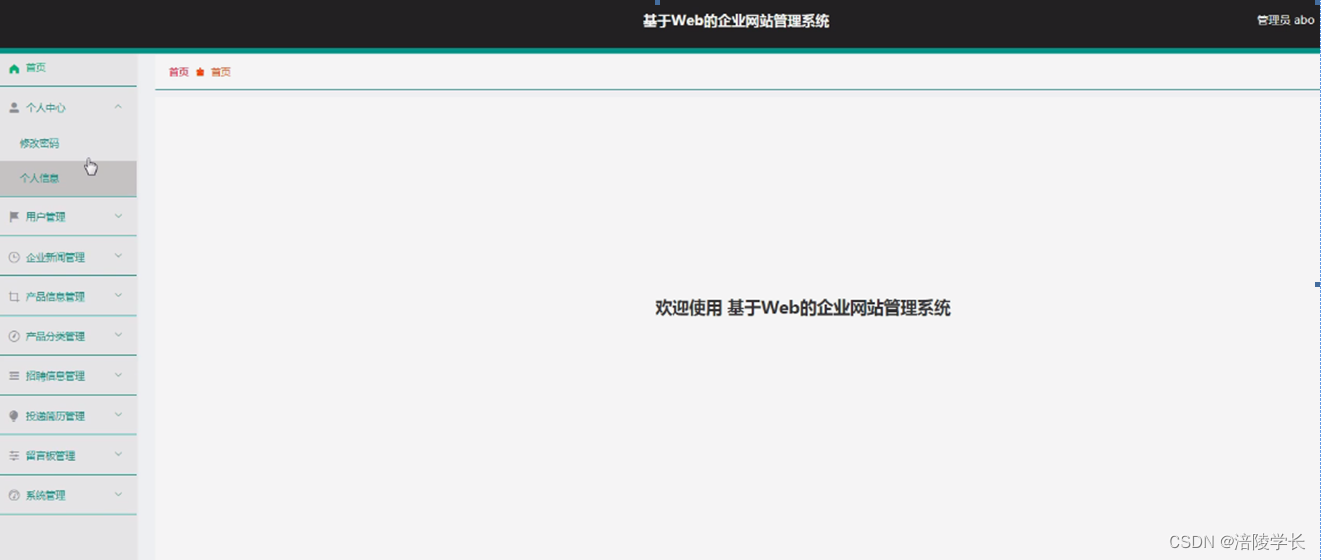This screenshot has width=1321, height=560.
Task: Expand the 系统管理 chevron
Action: (118, 494)
